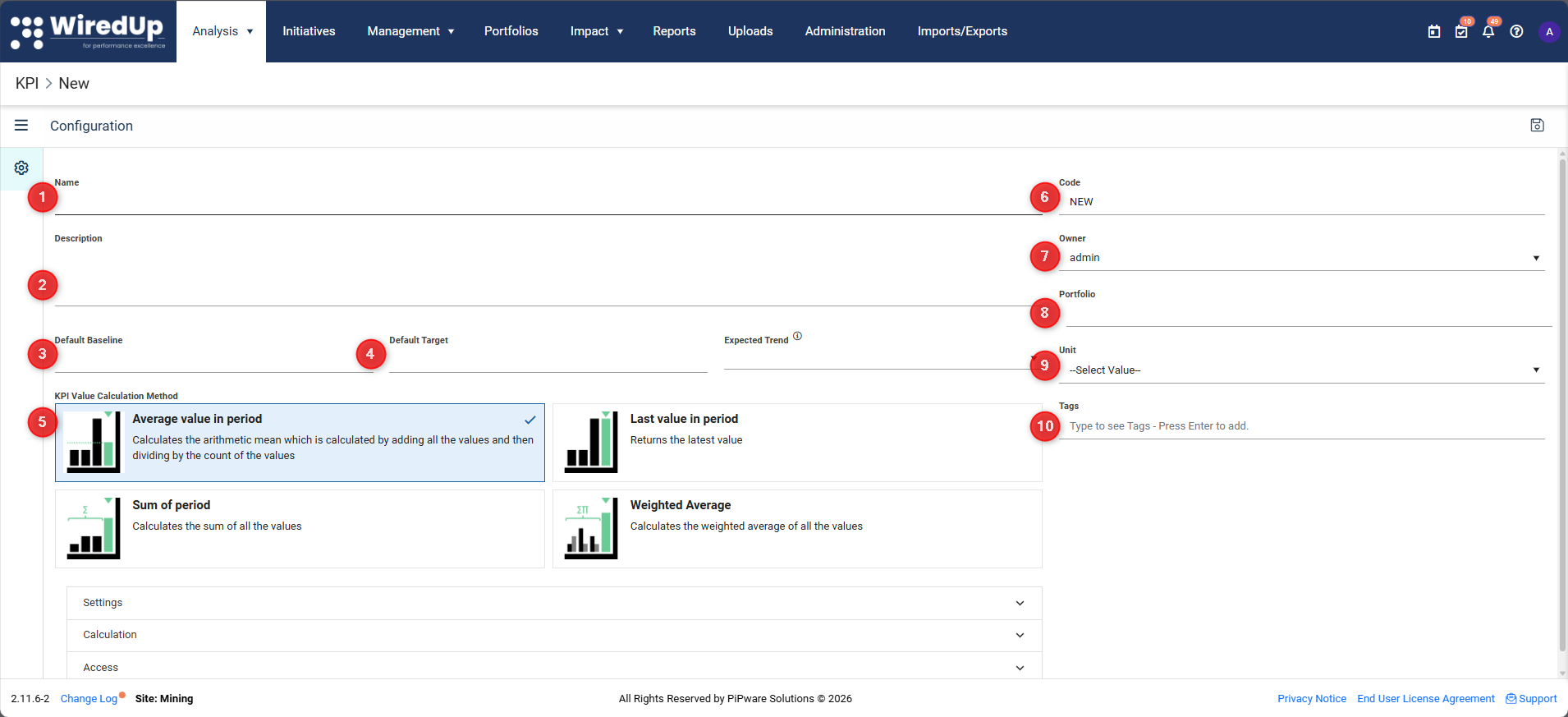Viewport: 1568px width, 717px height.
Task: Toggle the hamburger side menu
Action: [21, 125]
